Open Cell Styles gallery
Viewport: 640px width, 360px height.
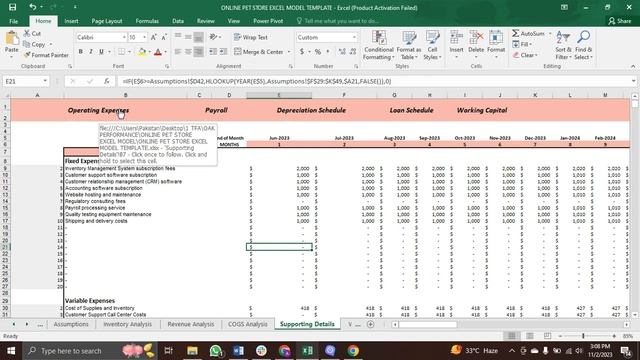tap(432, 45)
